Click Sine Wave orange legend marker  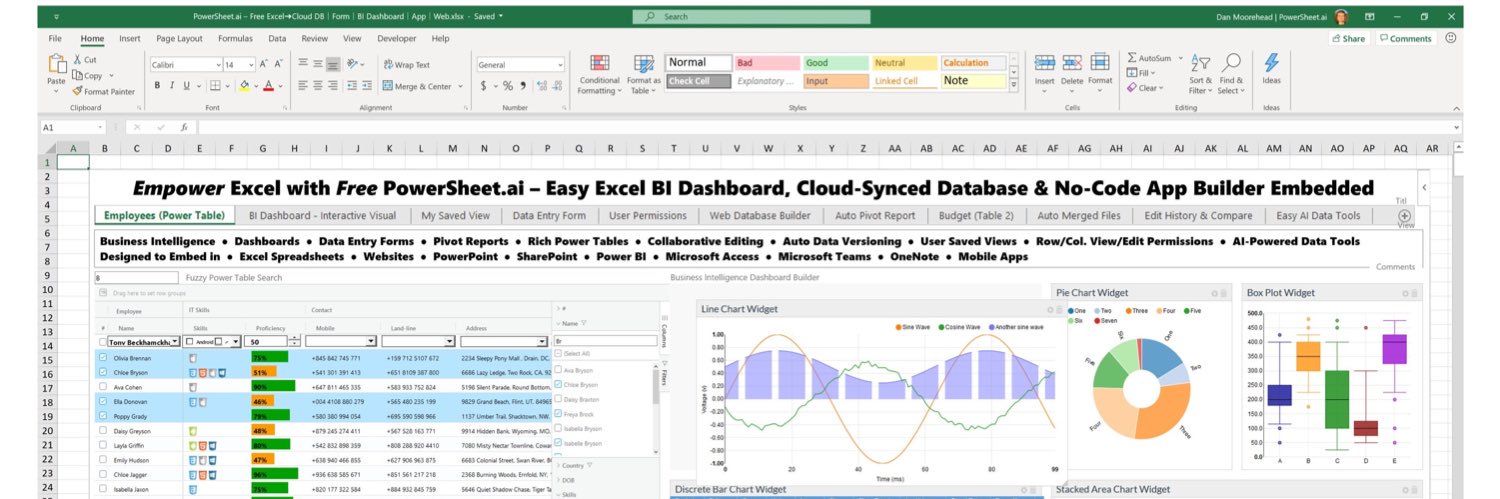click(x=897, y=327)
